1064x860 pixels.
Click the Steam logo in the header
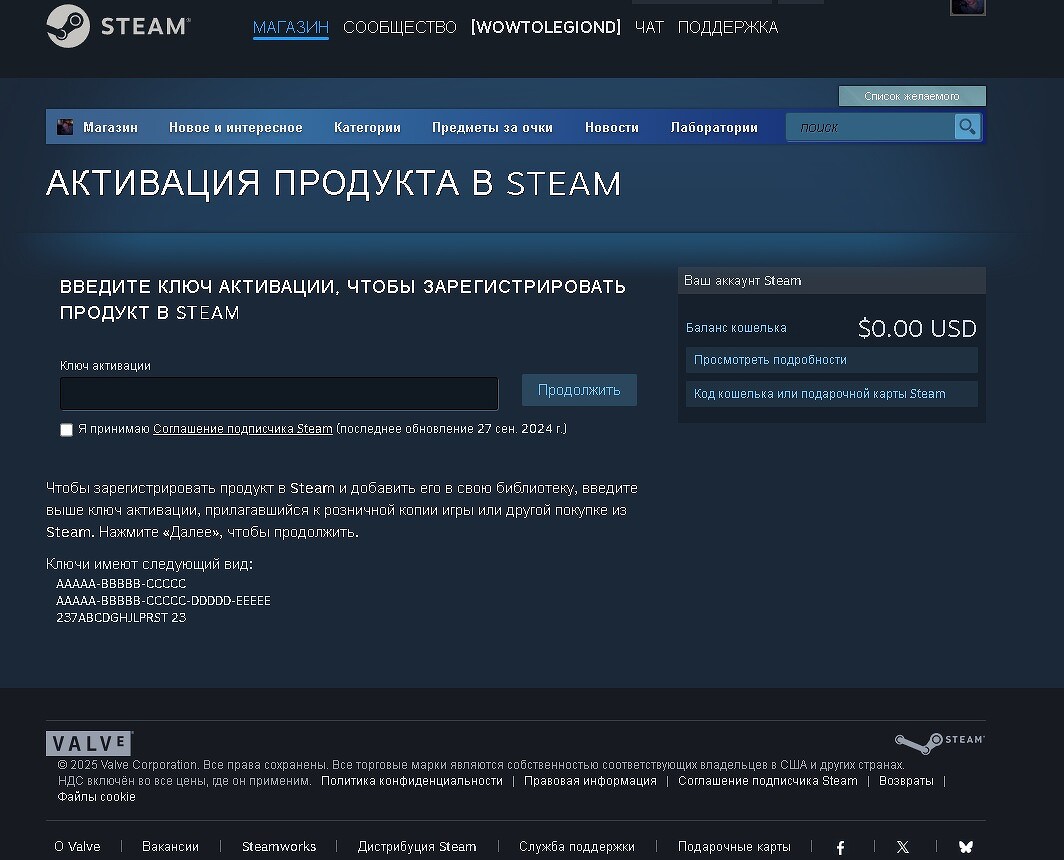[x=118, y=27]
